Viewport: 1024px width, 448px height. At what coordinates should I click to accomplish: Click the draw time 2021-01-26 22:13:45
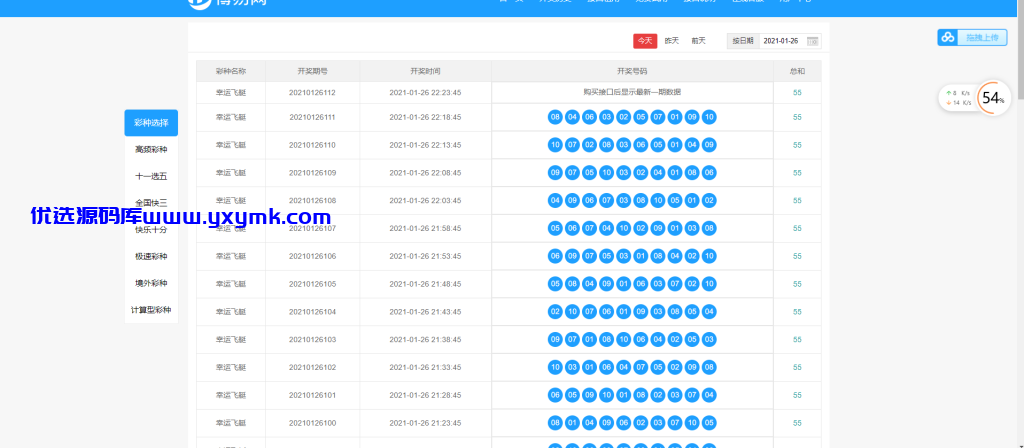[425, 145]
